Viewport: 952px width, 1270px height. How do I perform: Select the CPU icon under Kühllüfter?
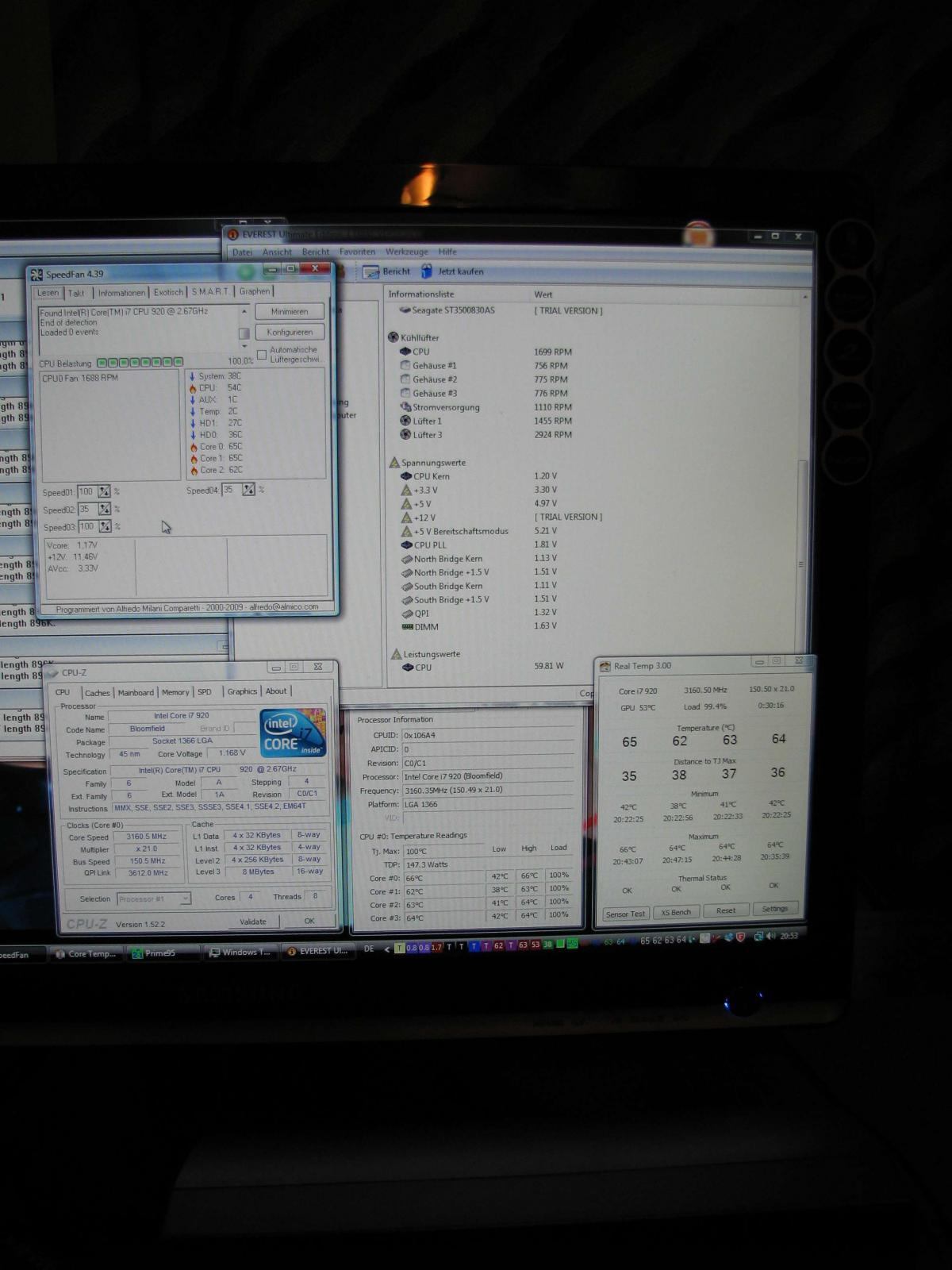[x=405, y=352]
